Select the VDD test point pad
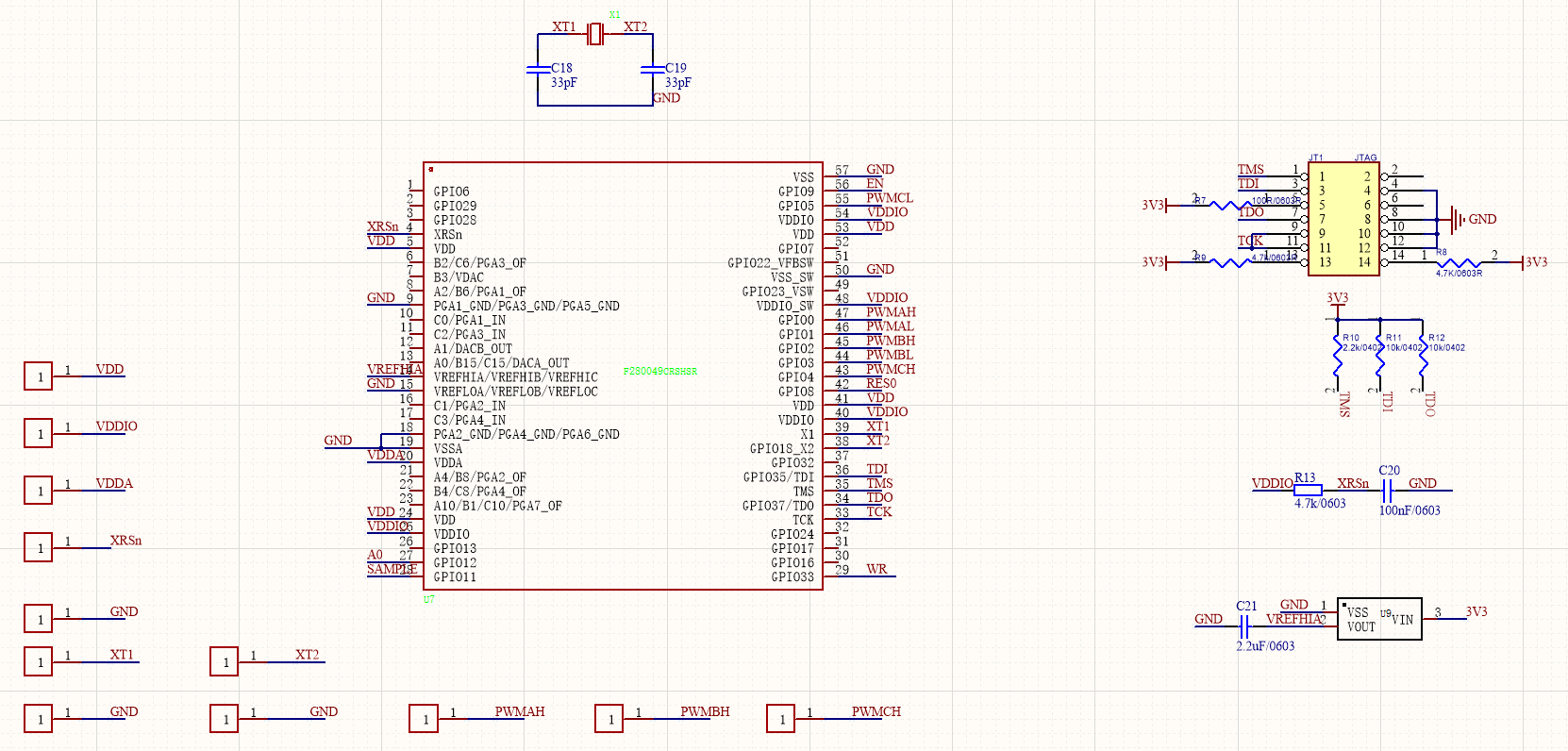This screenshot has width=1568, height=751. click(x=39, y=376)
